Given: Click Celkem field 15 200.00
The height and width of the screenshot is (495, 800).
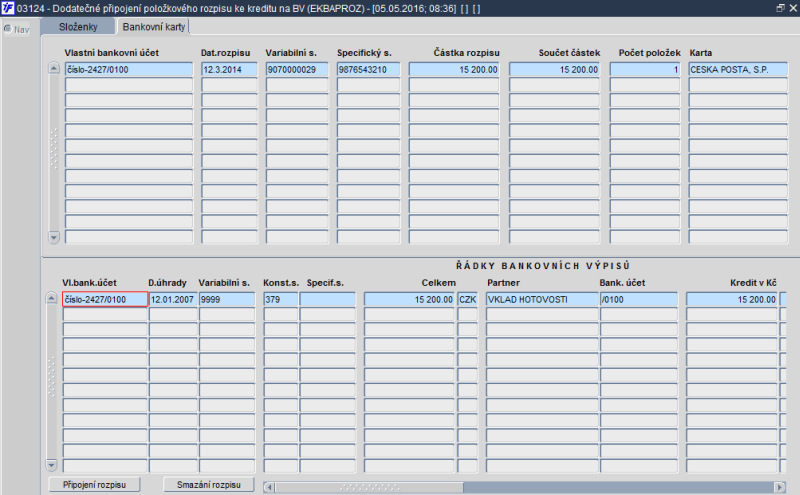Looking at the screenshot, I should click(409, 300).
